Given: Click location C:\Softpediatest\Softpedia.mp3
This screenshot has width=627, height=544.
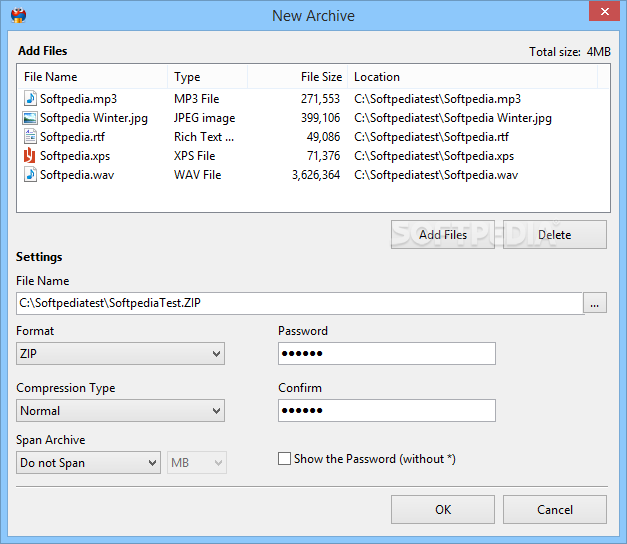Looking at the screenshot, I should pos(437,99).
